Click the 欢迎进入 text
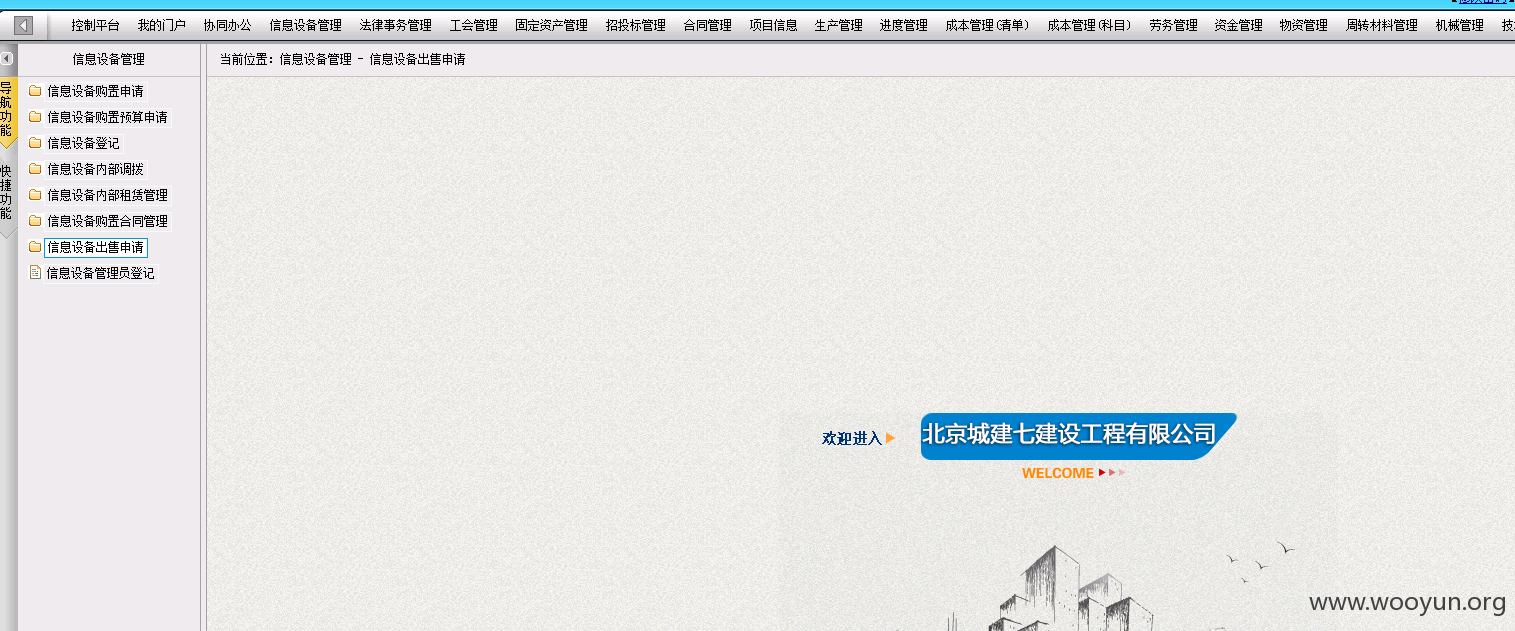This screenshot has width=1515, height=631. coord(852,438)
